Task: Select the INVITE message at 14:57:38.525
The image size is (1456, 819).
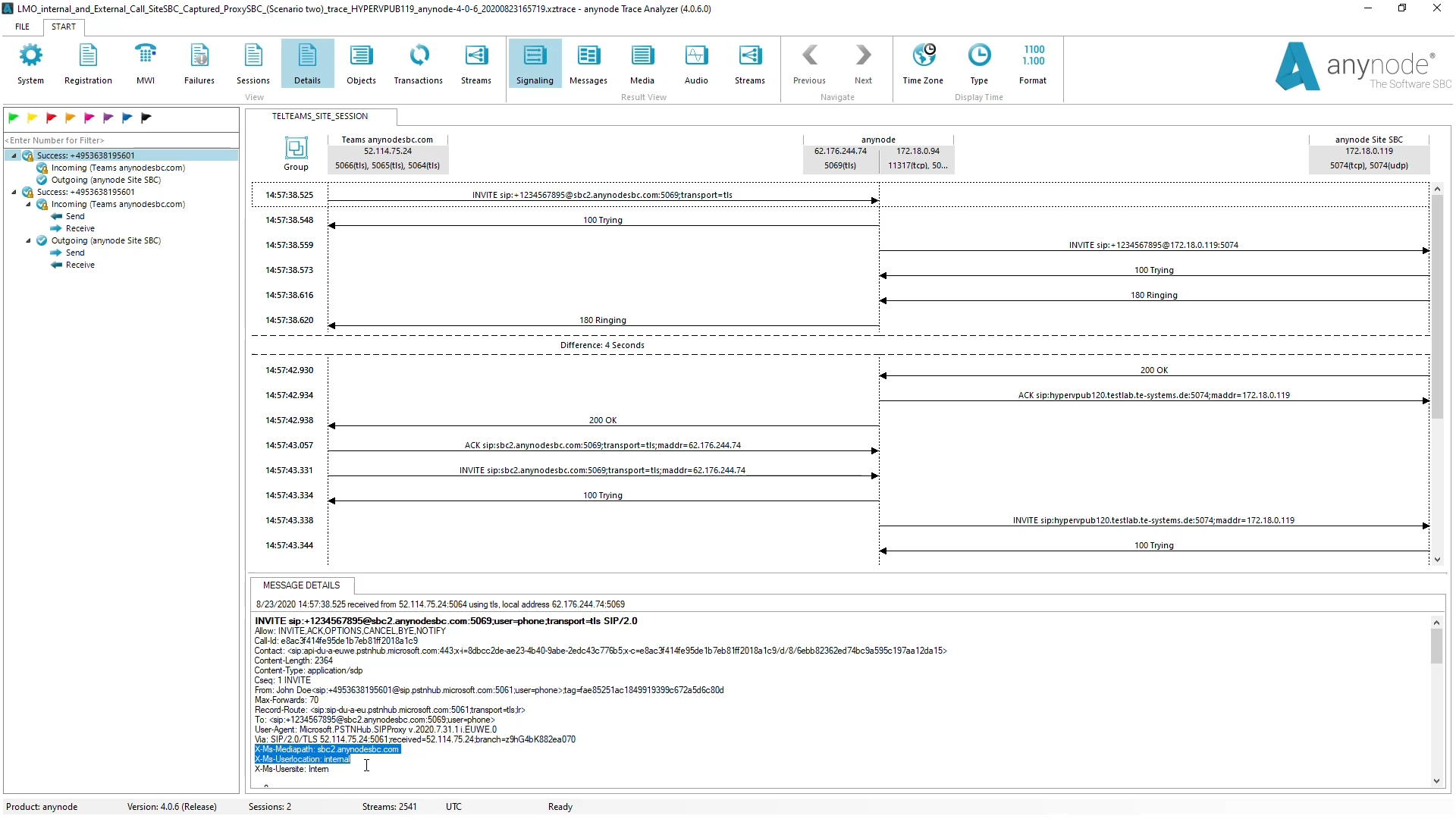Action: [602, 196]
